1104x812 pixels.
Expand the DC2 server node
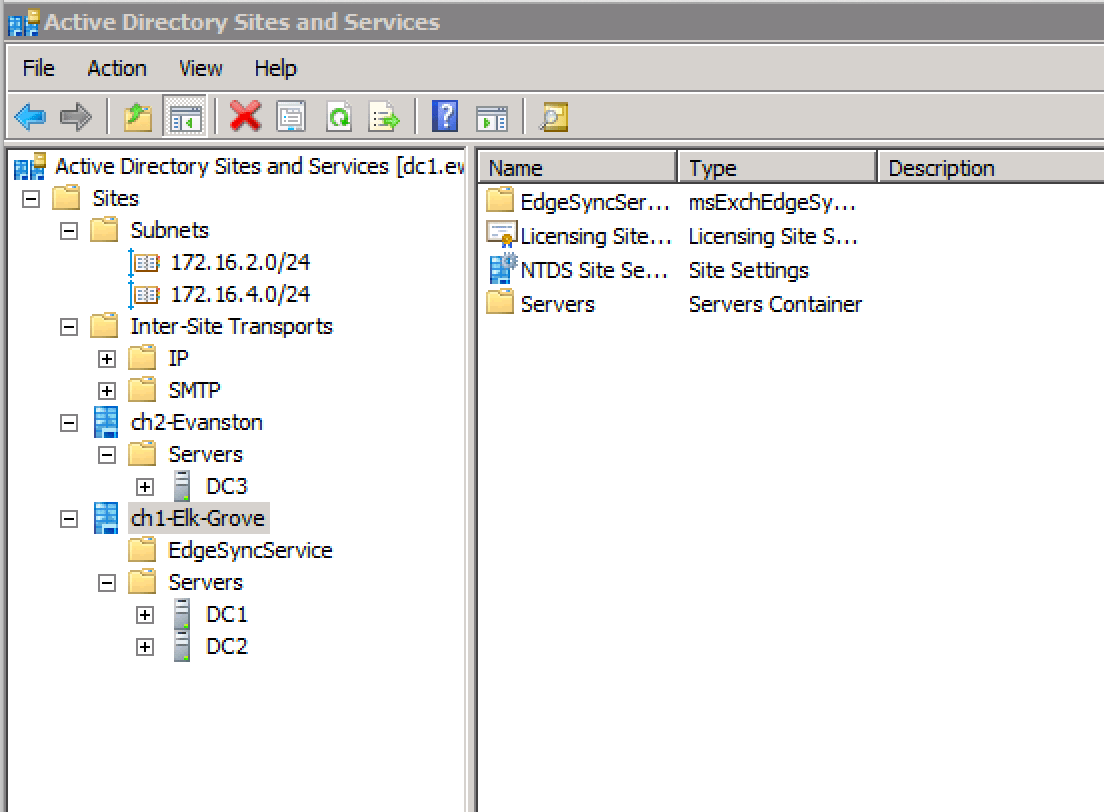coord(145,647)
